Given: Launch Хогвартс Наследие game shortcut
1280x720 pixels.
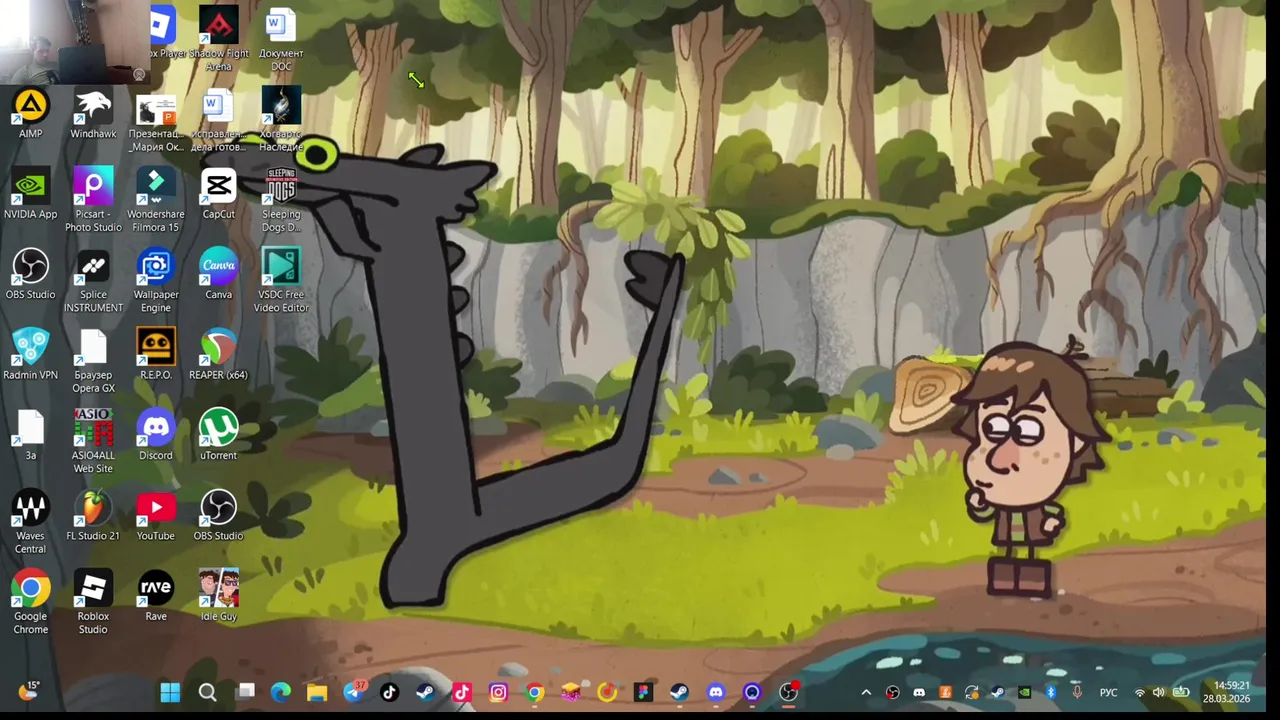Looking at the screenshot, I should pyautogui.click(x=281, y=120).
